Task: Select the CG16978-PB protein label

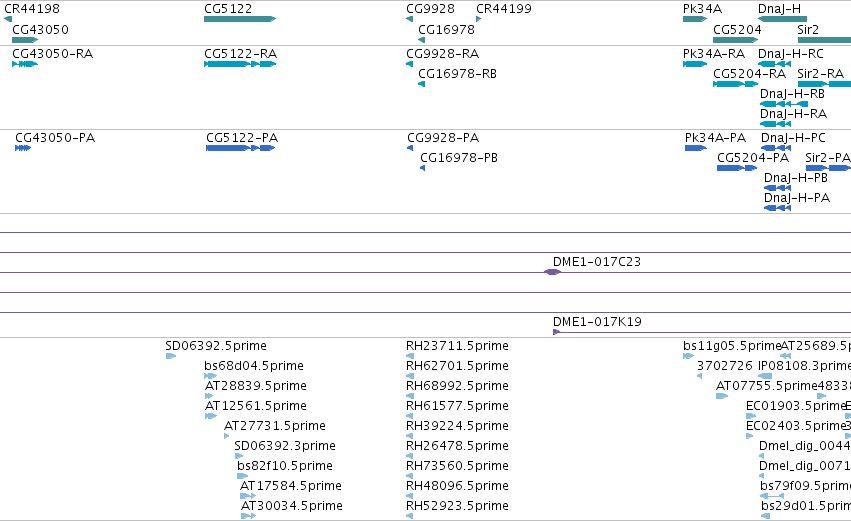Action: click(459, 158)
